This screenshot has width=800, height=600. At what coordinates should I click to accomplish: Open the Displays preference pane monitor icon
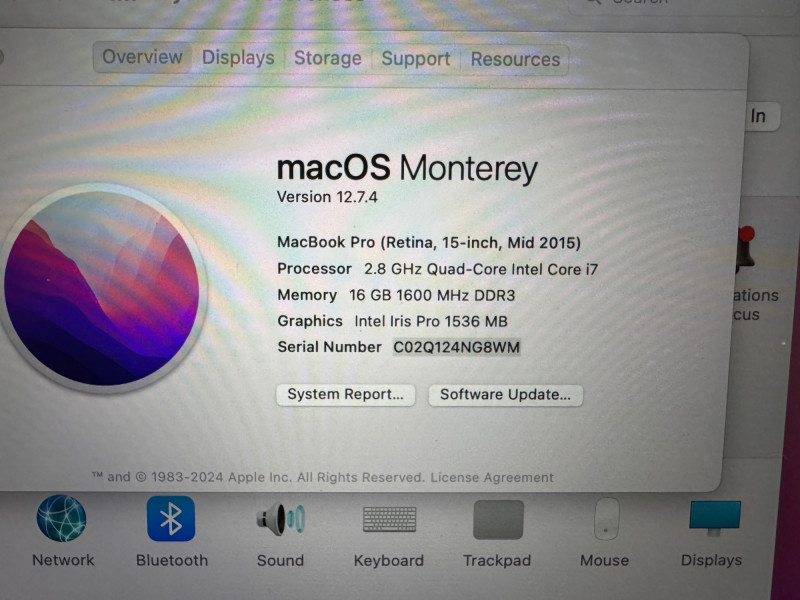pos(715,517)
